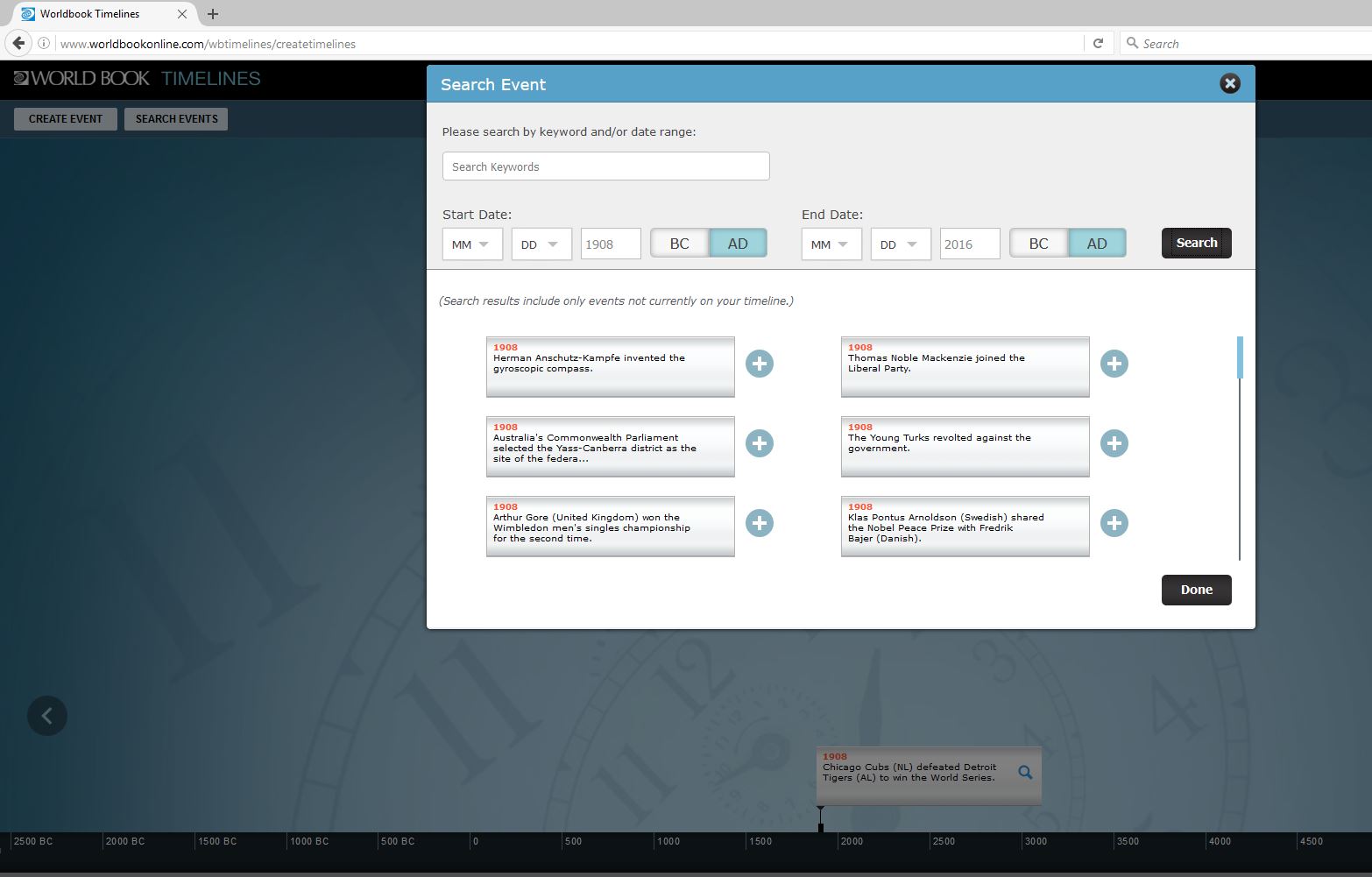Click the 4500 label on the timeline axis
This screenshot has width=1372, height=877.
(1312, 841)
